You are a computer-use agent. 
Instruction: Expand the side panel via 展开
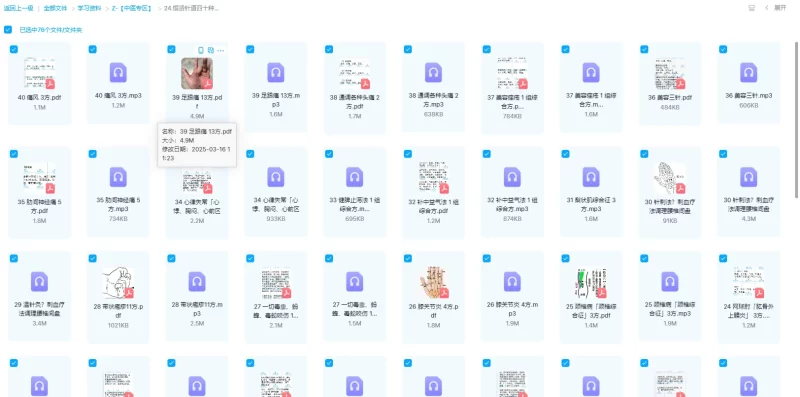780,8
